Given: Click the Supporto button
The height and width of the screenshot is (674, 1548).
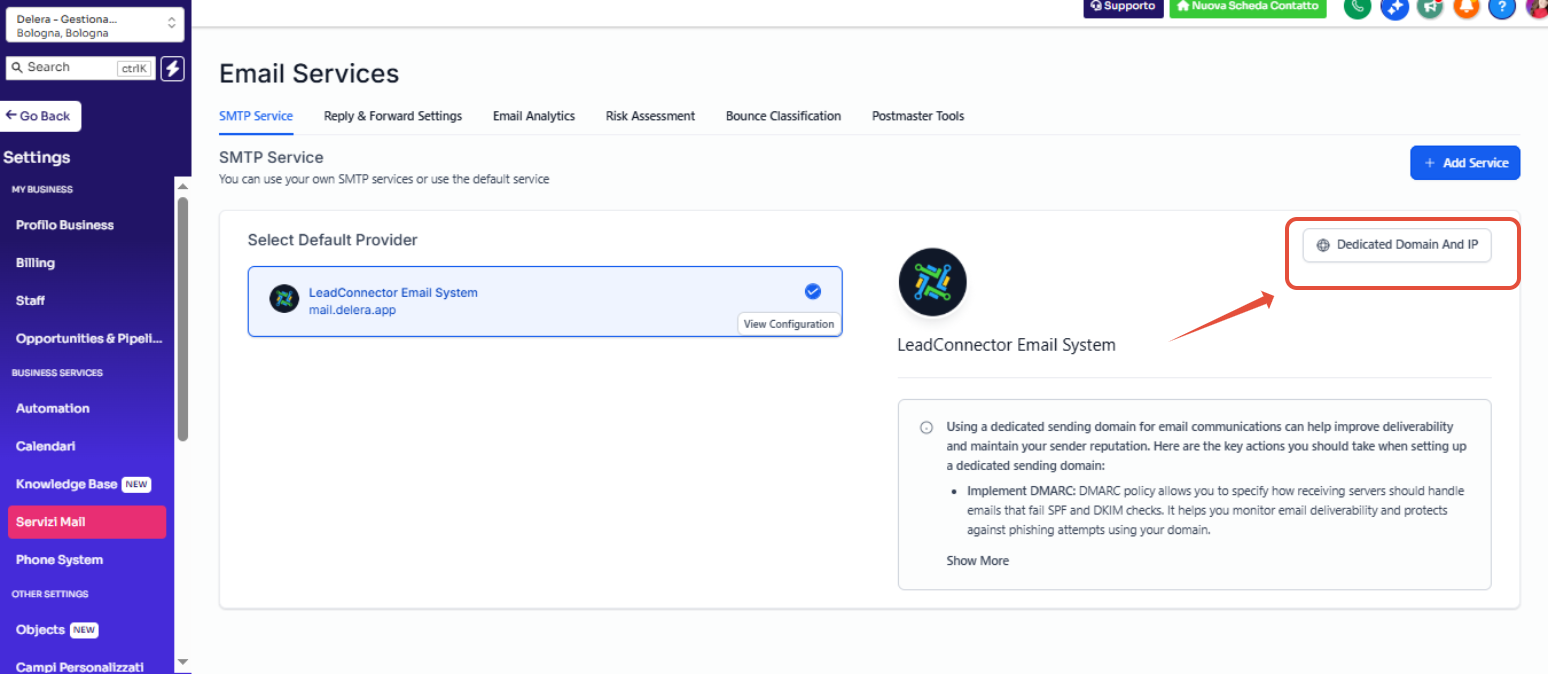Looking at the screenshot, I should pyautogui.click(x=1123, y=7).
